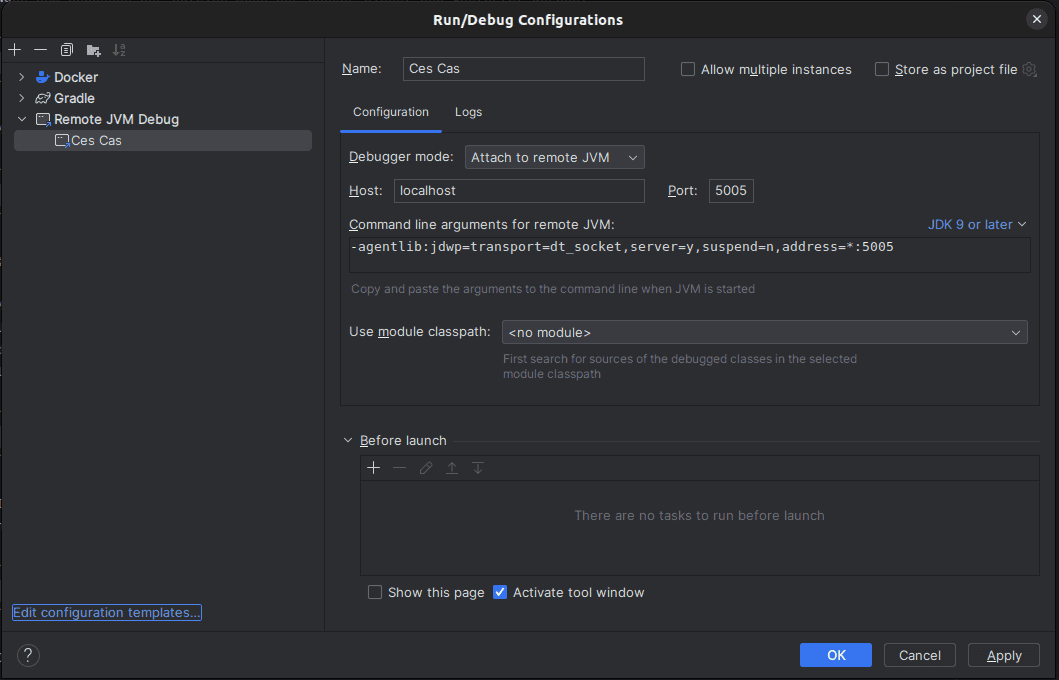The width and height of the screenshot is (1059, 680).
Task: Expand the Gradle tree node
Action: coord(22,98)
